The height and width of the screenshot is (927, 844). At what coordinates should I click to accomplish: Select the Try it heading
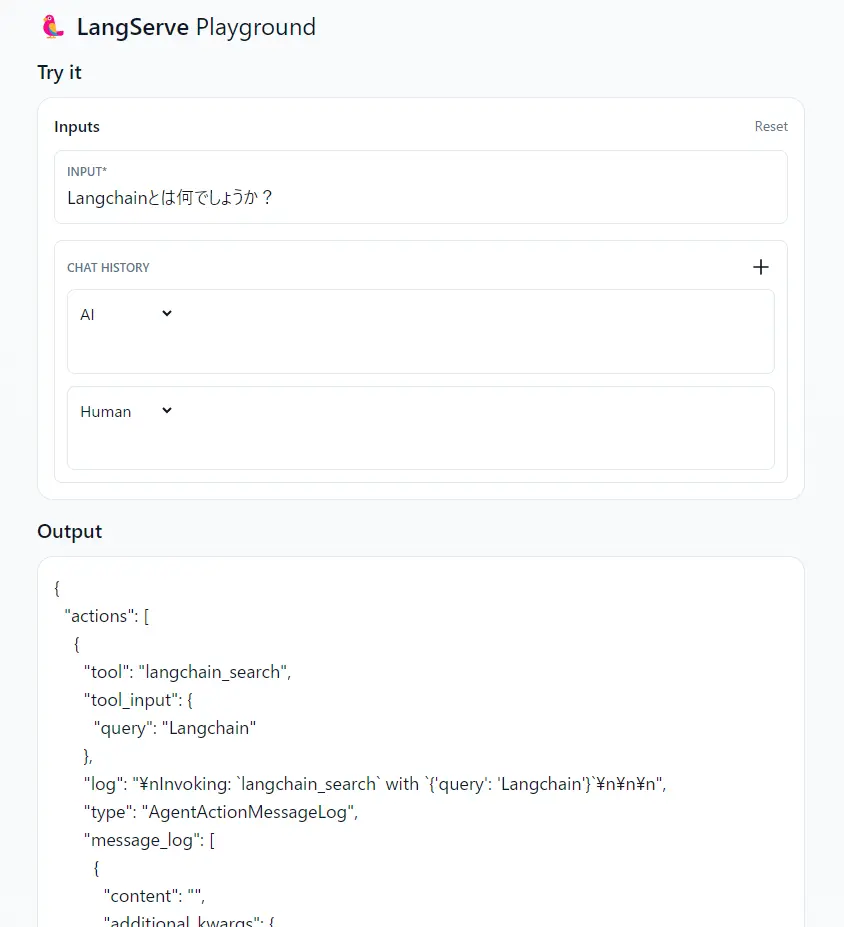click(60, 73)
